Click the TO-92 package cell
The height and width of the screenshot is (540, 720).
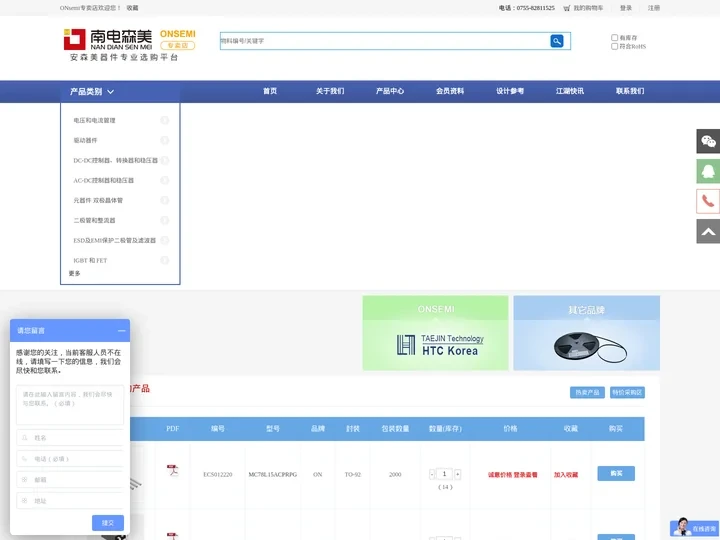tap(353, 475)
